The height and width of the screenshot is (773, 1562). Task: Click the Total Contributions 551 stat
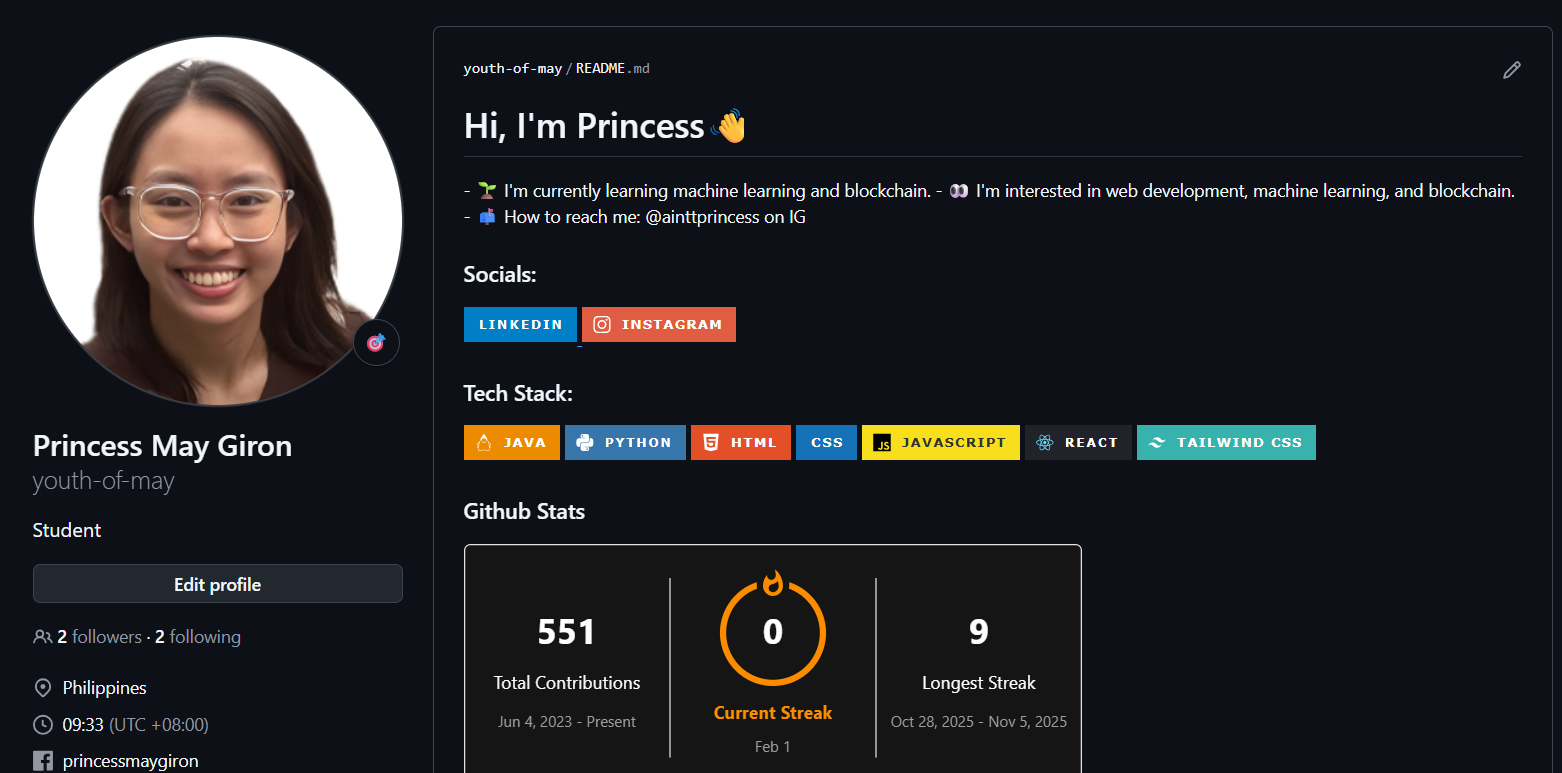566,632
